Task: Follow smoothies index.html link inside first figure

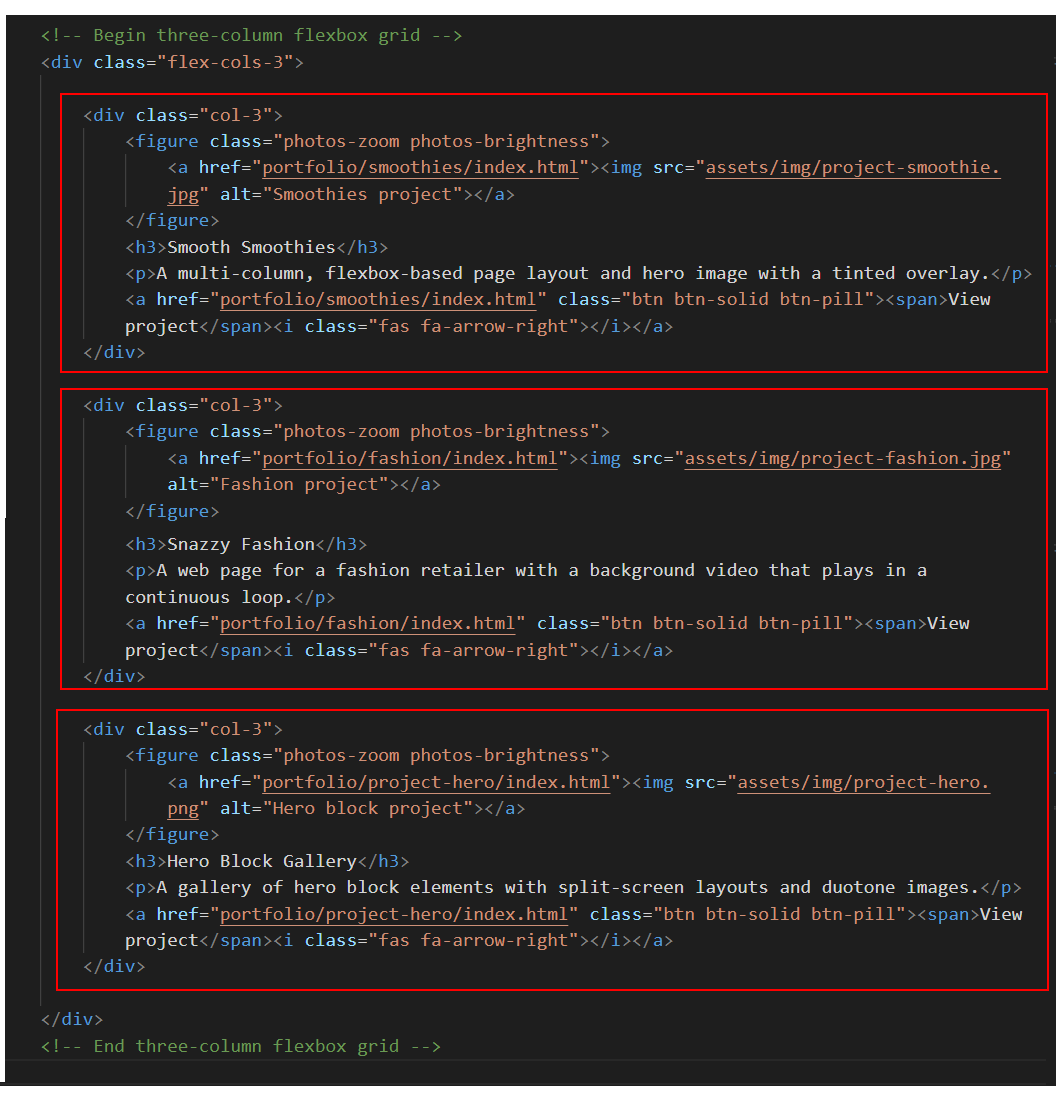Action: coord(420,167)
